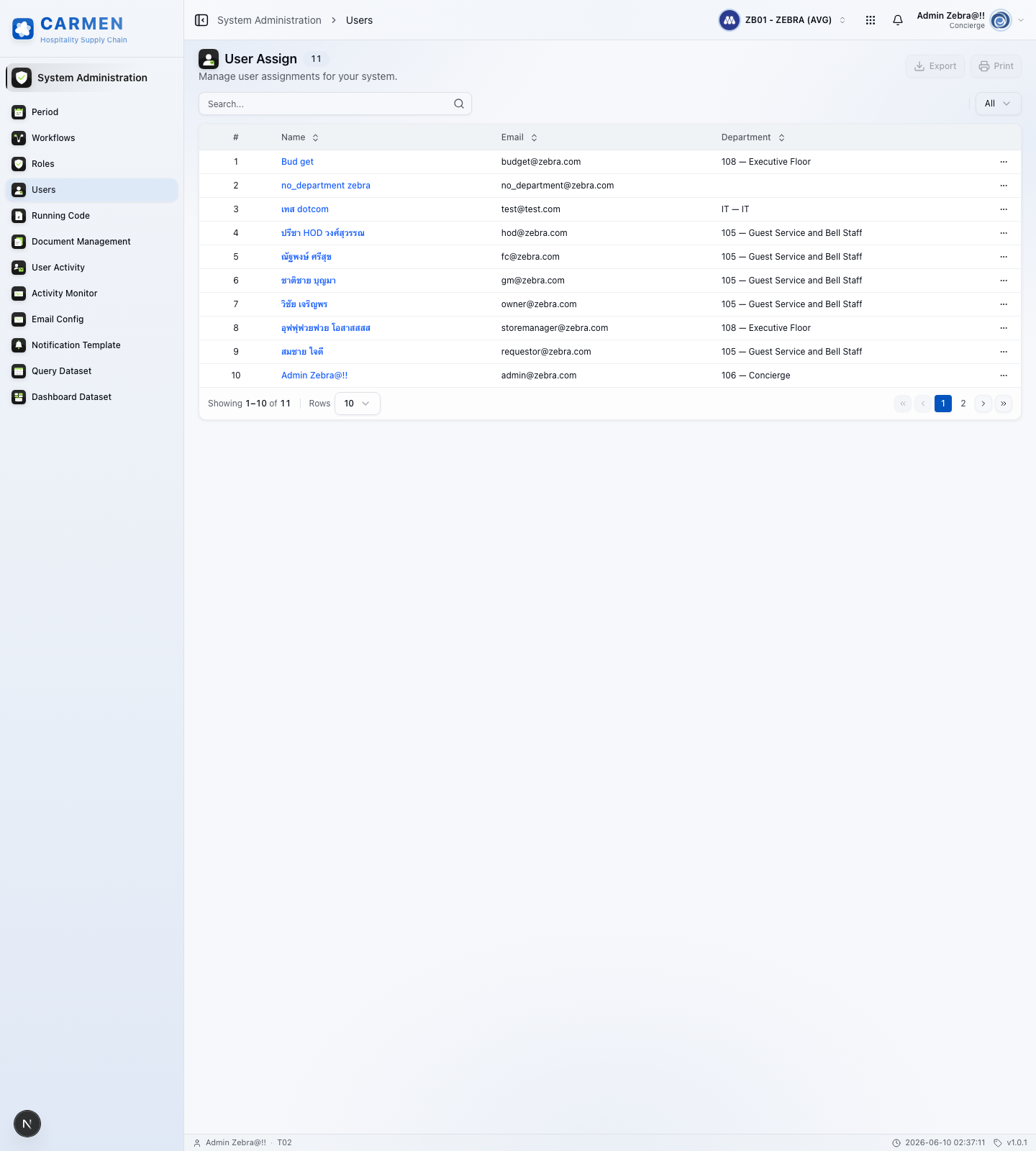Click the User Assign header icon

[x=209, y=59]
